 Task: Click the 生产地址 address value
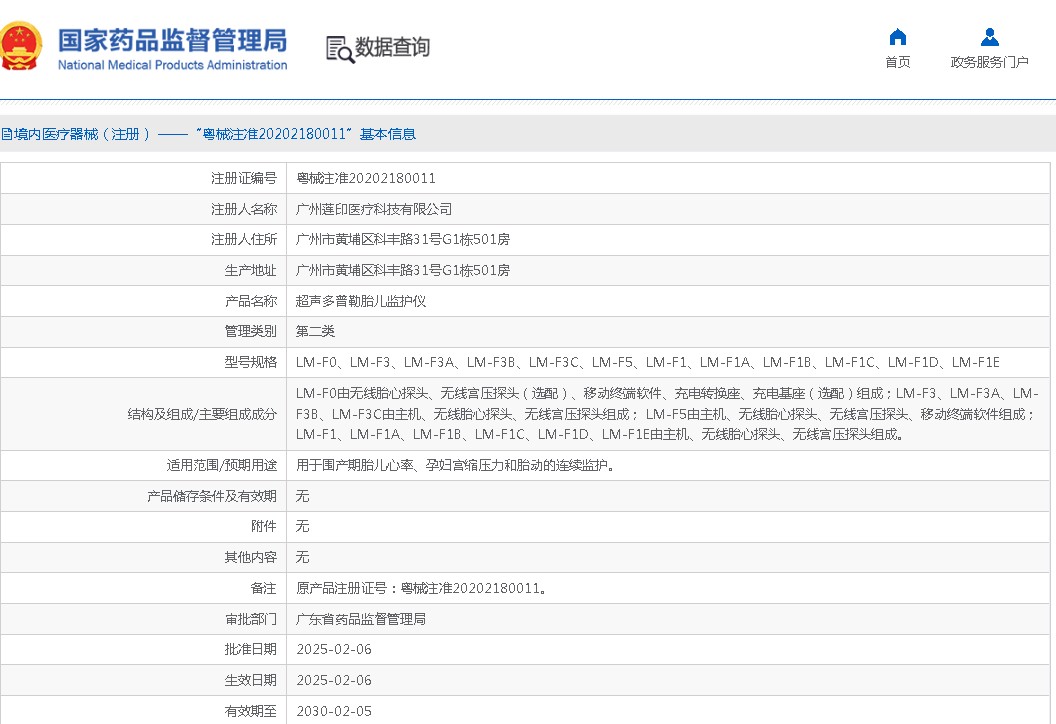point(403,271)
